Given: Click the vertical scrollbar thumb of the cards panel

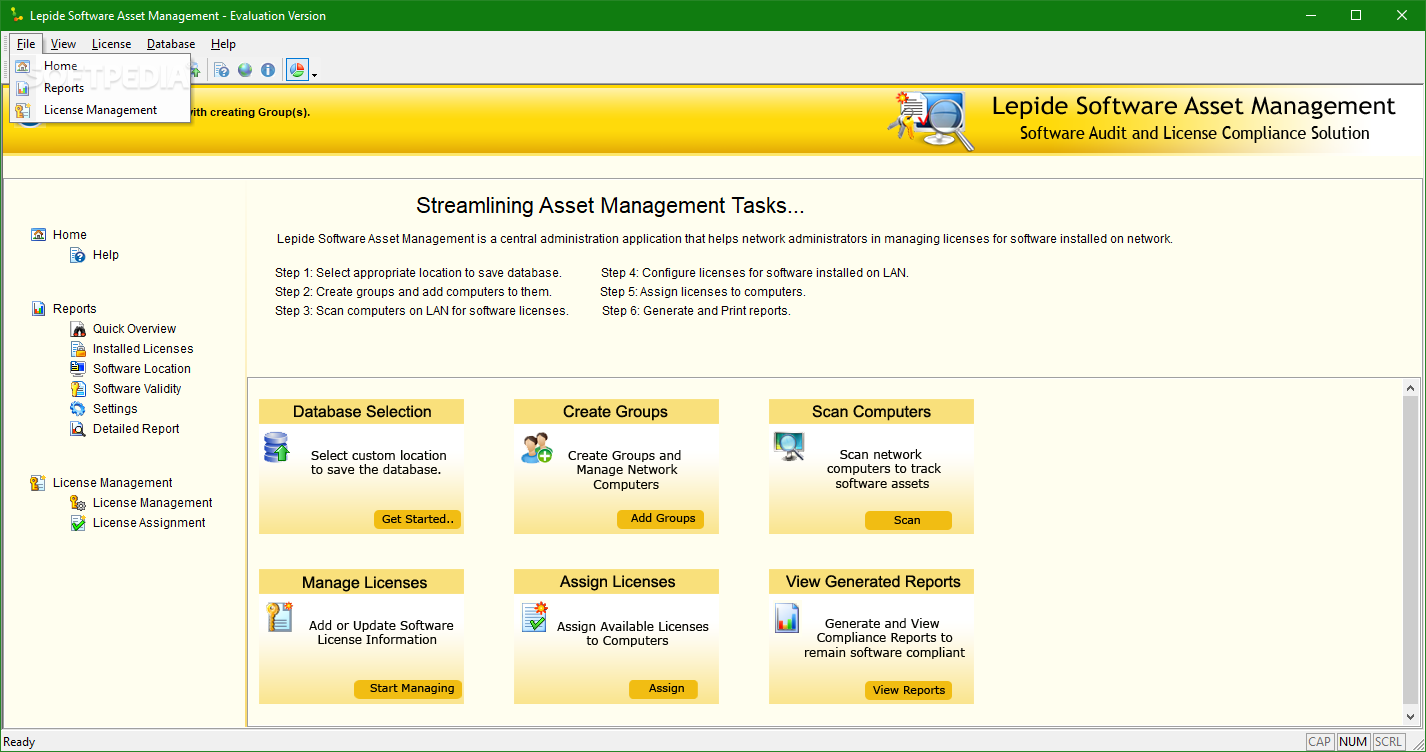Looking at the screenshot, I should 1411,550.
